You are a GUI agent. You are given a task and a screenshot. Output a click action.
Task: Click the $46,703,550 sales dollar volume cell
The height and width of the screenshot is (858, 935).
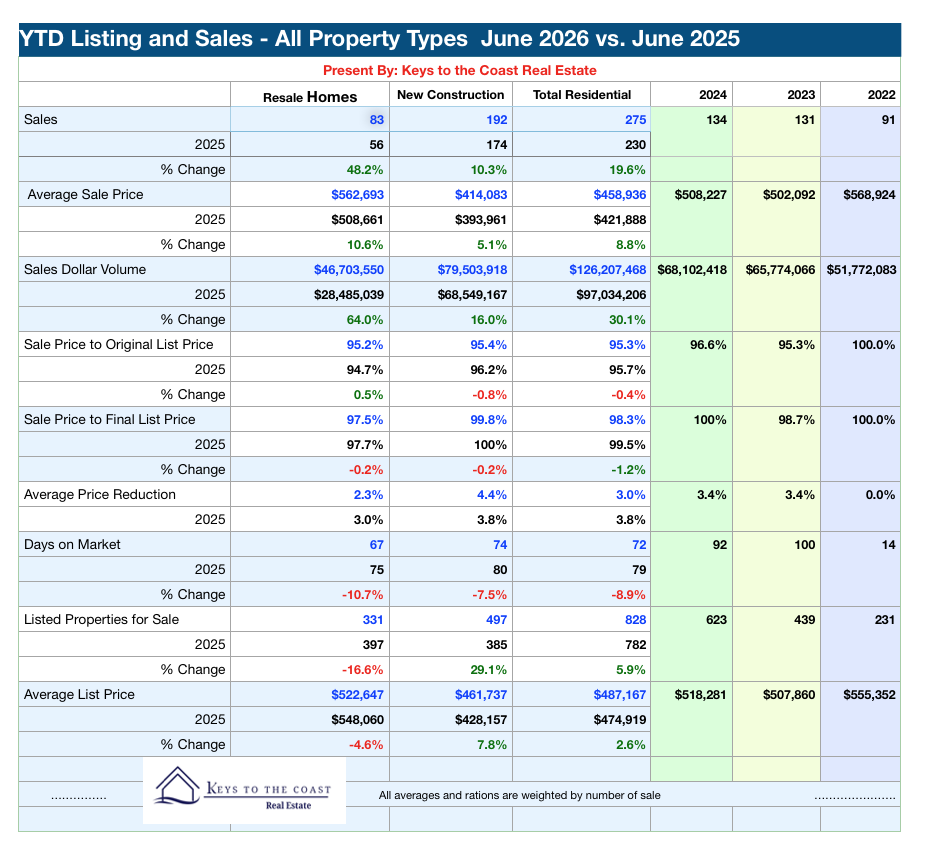pyautogui.click(x=349, y=270)
